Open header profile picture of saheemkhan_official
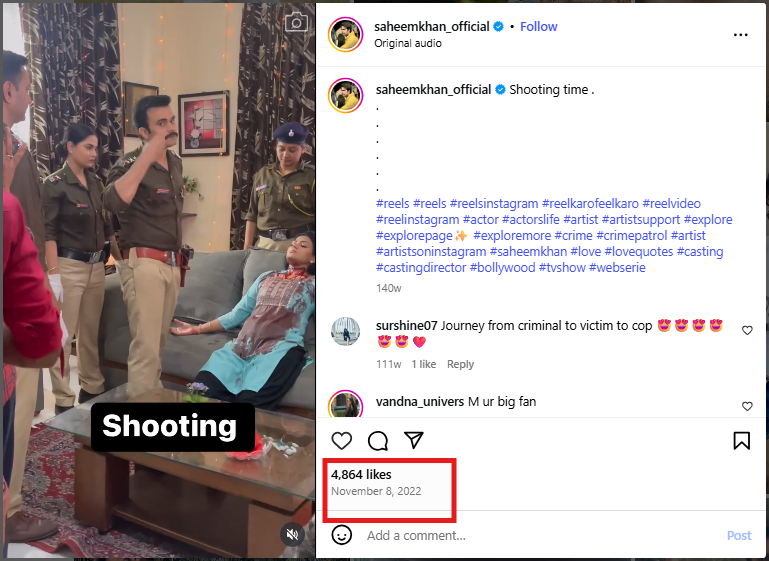Viewport: 769px width, 561px height. 345,34
